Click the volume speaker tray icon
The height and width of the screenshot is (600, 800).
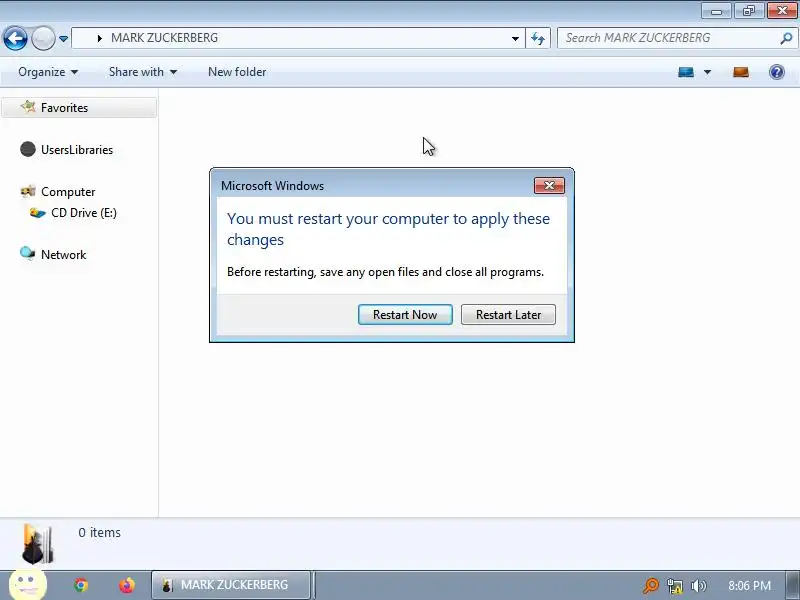(698, 586)
